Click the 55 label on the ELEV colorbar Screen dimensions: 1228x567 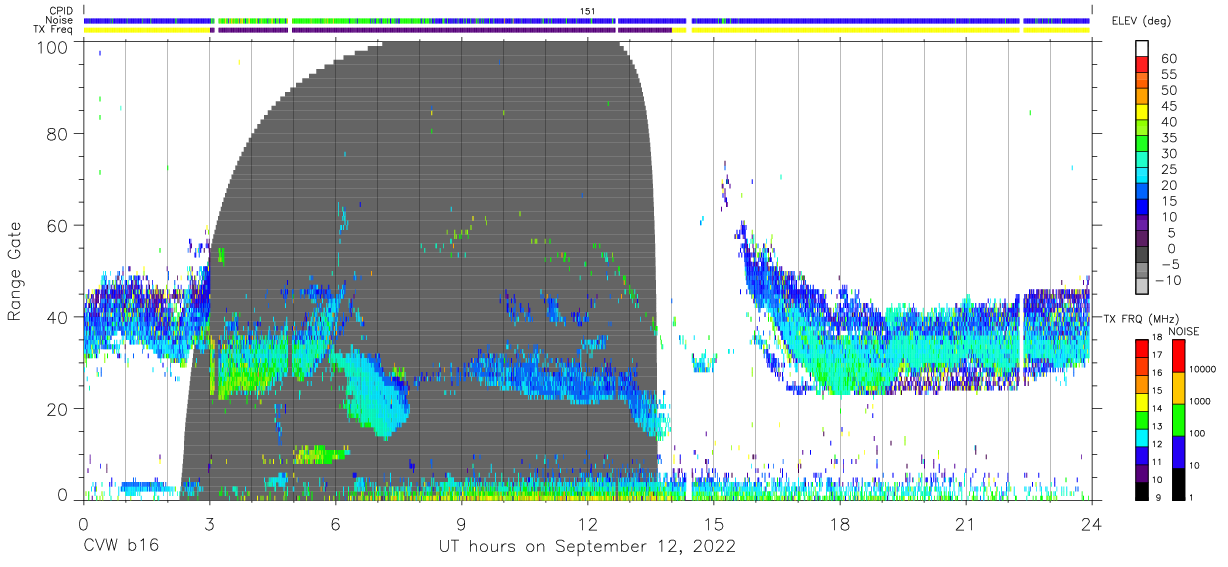pyautogui.click(x=1168, y=75)
